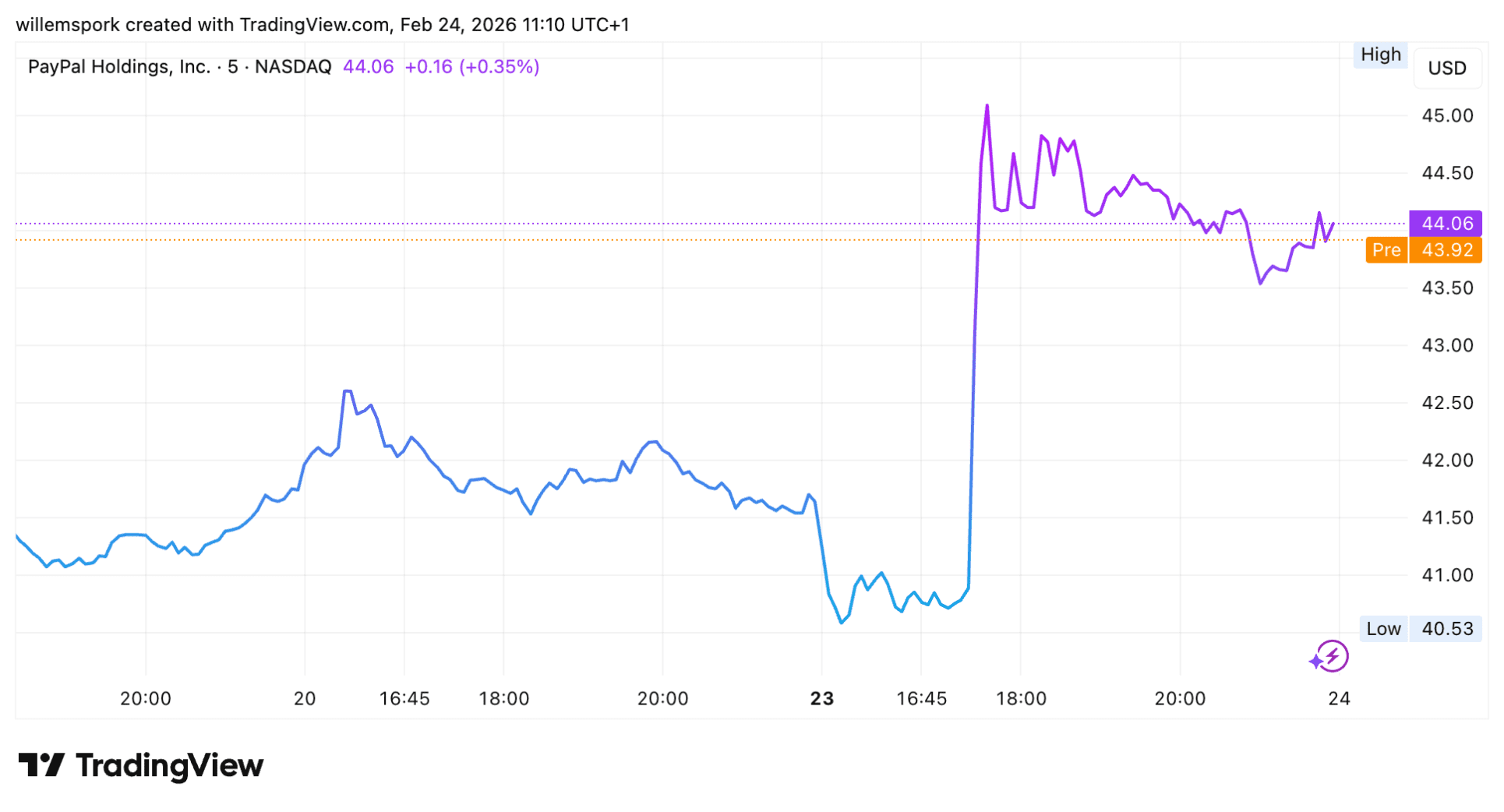Click the PayPal Holdings, Inc. symbol title

tap(119, 67)
